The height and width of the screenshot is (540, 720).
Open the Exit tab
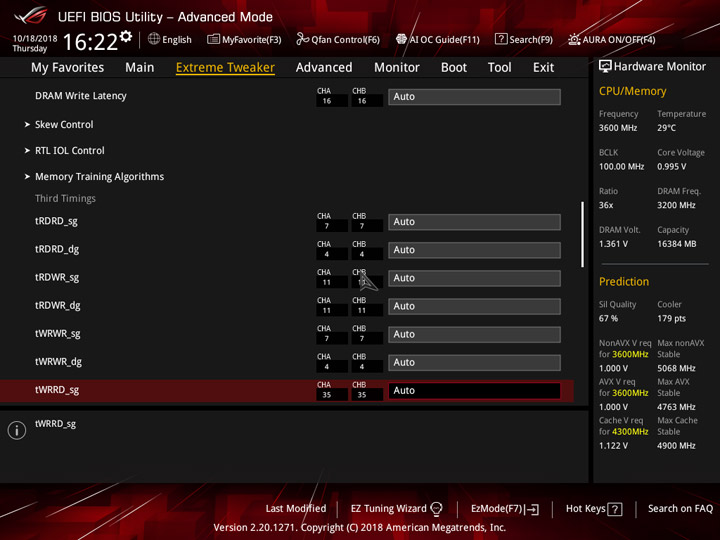[543, 68]
